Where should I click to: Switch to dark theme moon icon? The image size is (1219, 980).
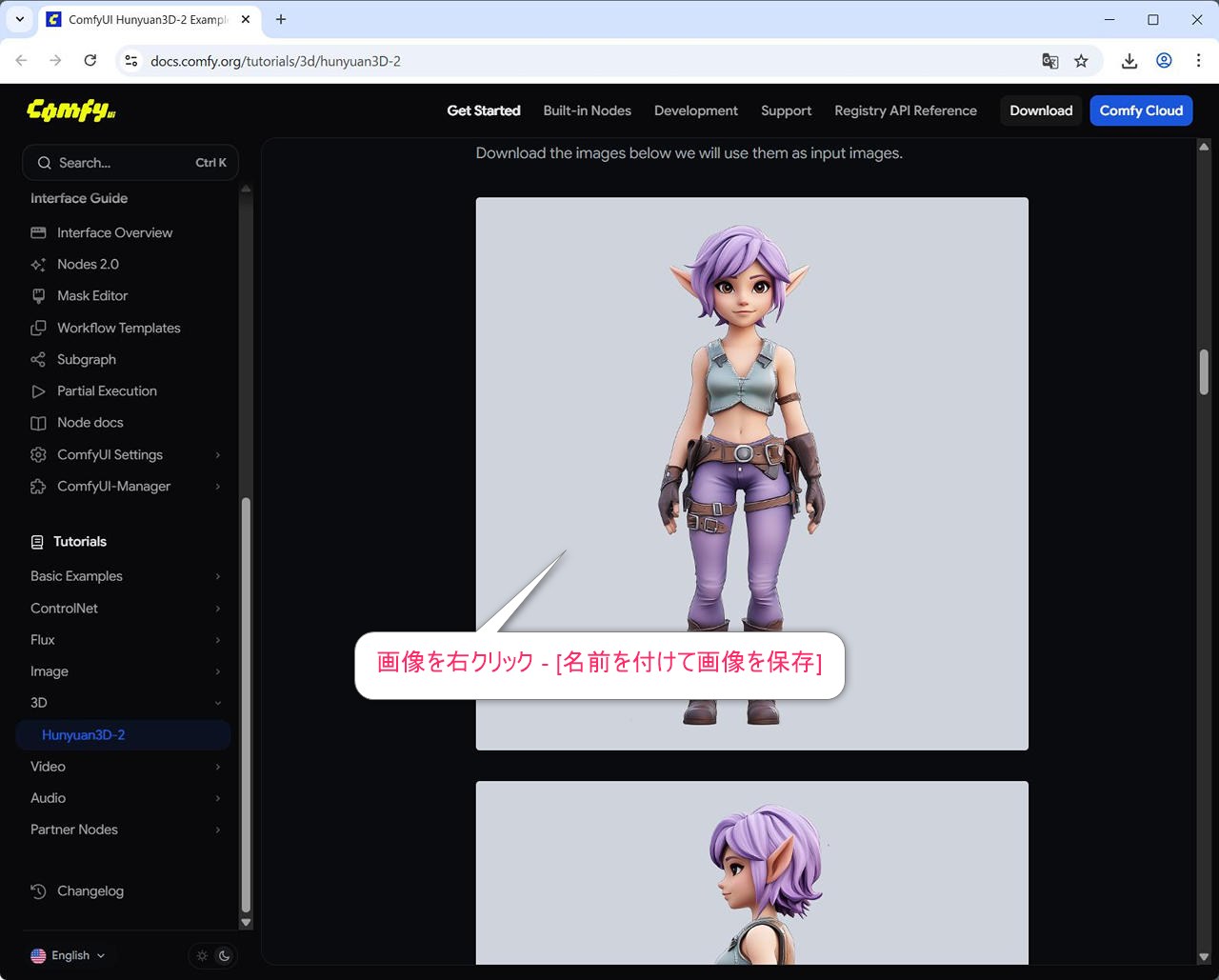pyautogui.click(x=225, y=956)
